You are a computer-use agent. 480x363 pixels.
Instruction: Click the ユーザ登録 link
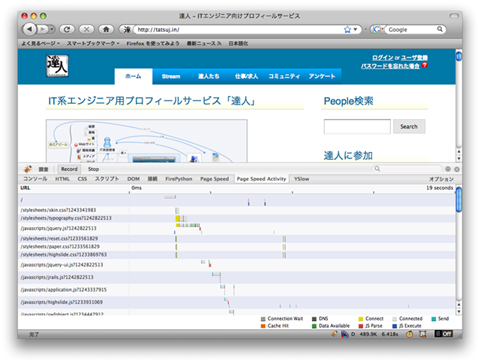[414, 58]
